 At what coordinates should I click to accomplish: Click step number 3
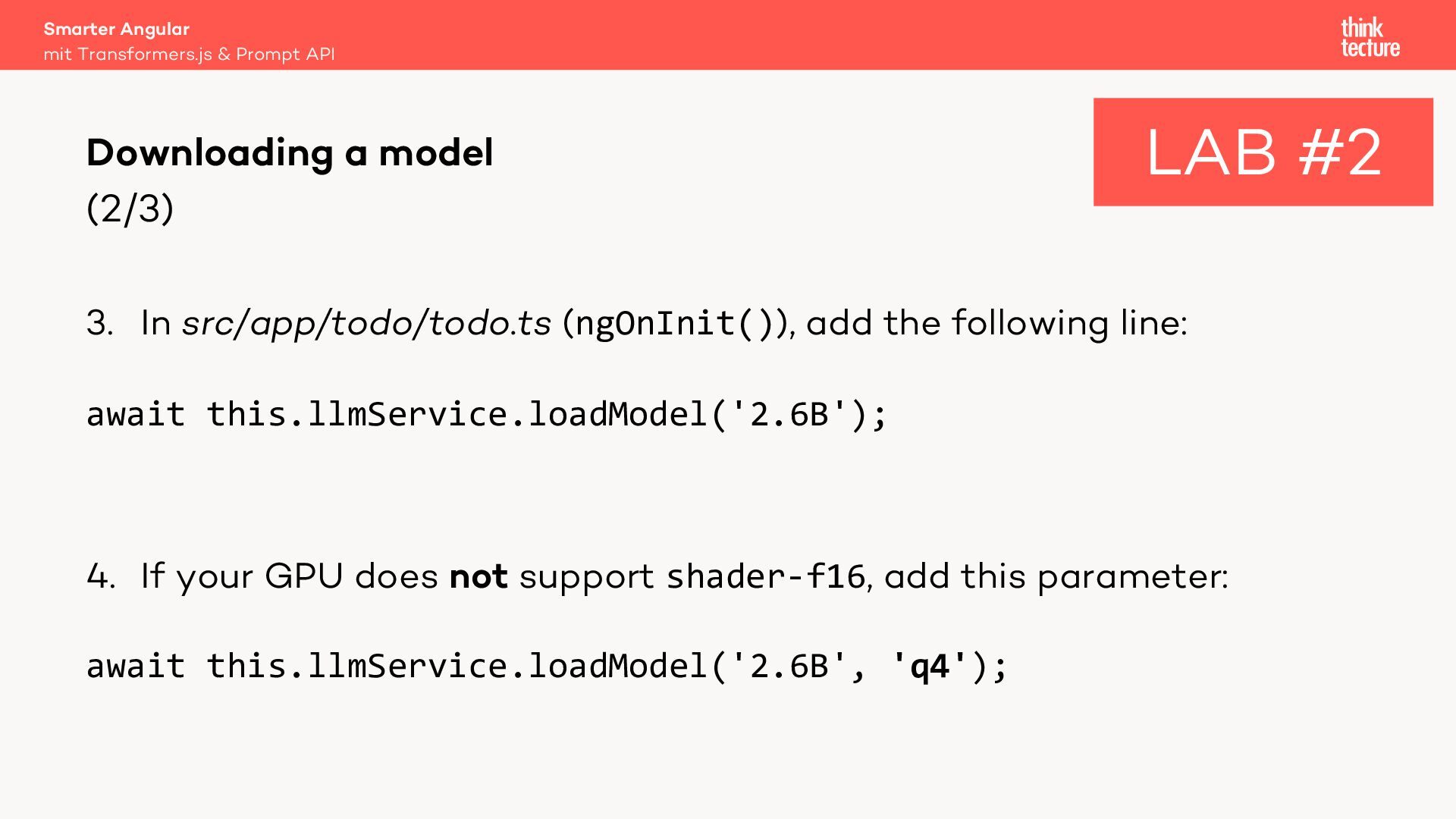coord(99,323)
